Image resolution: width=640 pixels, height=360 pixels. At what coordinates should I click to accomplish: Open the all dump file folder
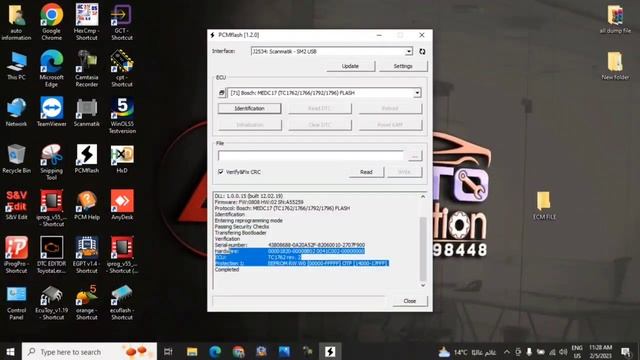point(615,19)
